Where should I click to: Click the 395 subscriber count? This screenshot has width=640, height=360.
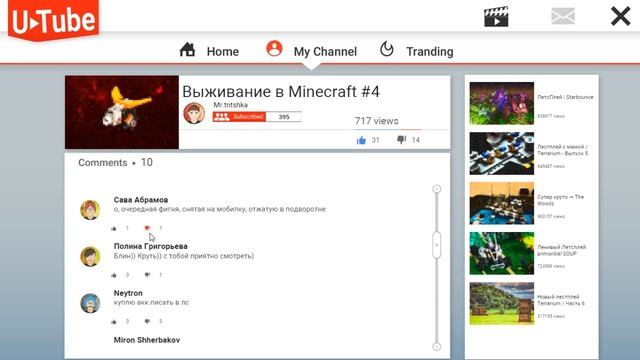pos(284,117)
